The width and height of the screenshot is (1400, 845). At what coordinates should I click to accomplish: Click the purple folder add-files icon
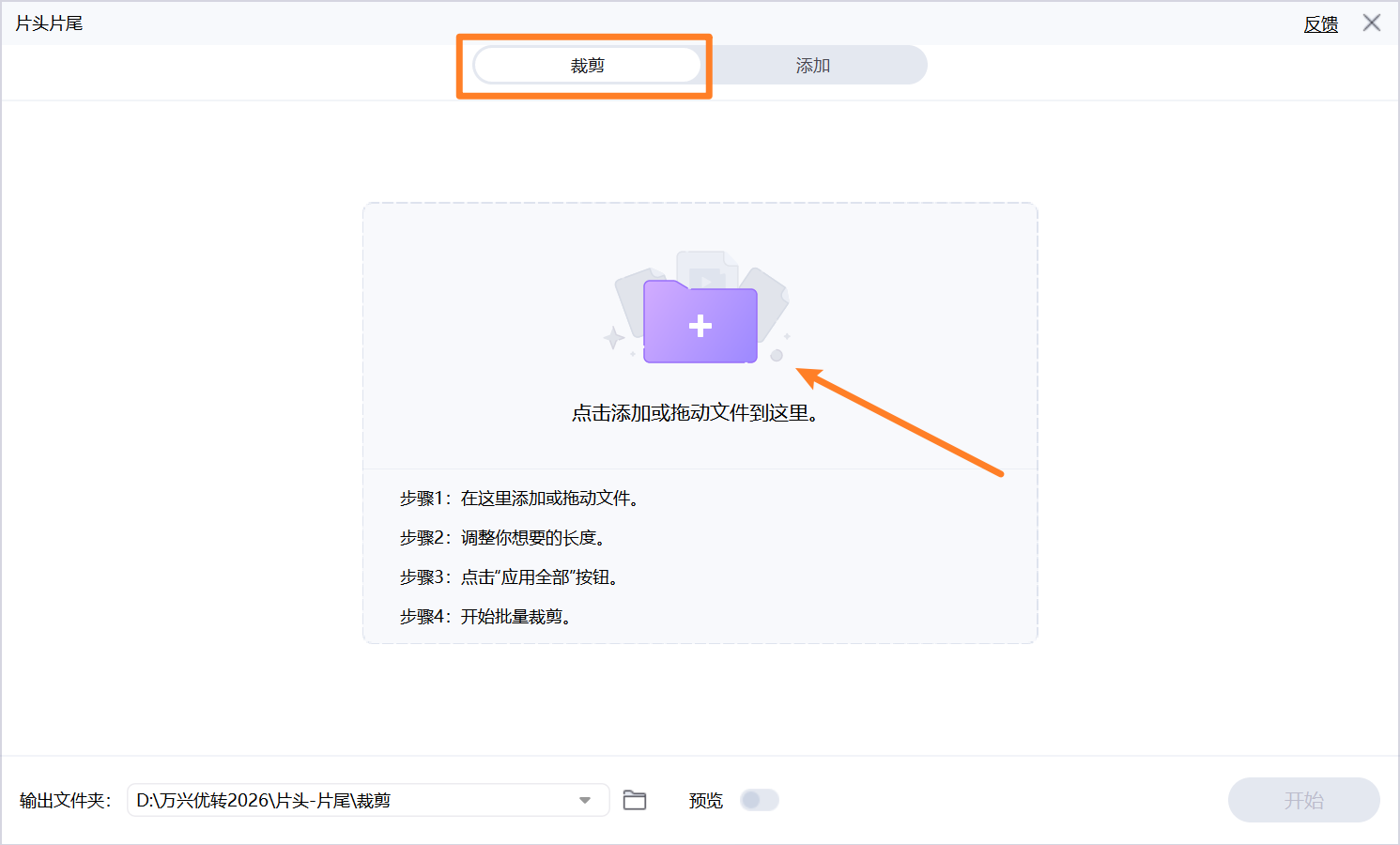point(700,324)
